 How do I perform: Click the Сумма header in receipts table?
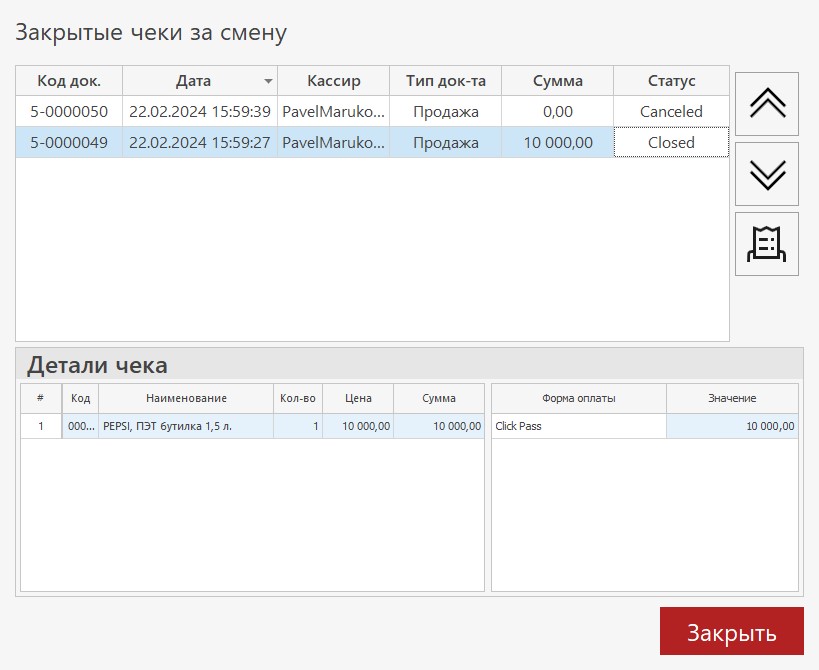[x=557, y=81]
